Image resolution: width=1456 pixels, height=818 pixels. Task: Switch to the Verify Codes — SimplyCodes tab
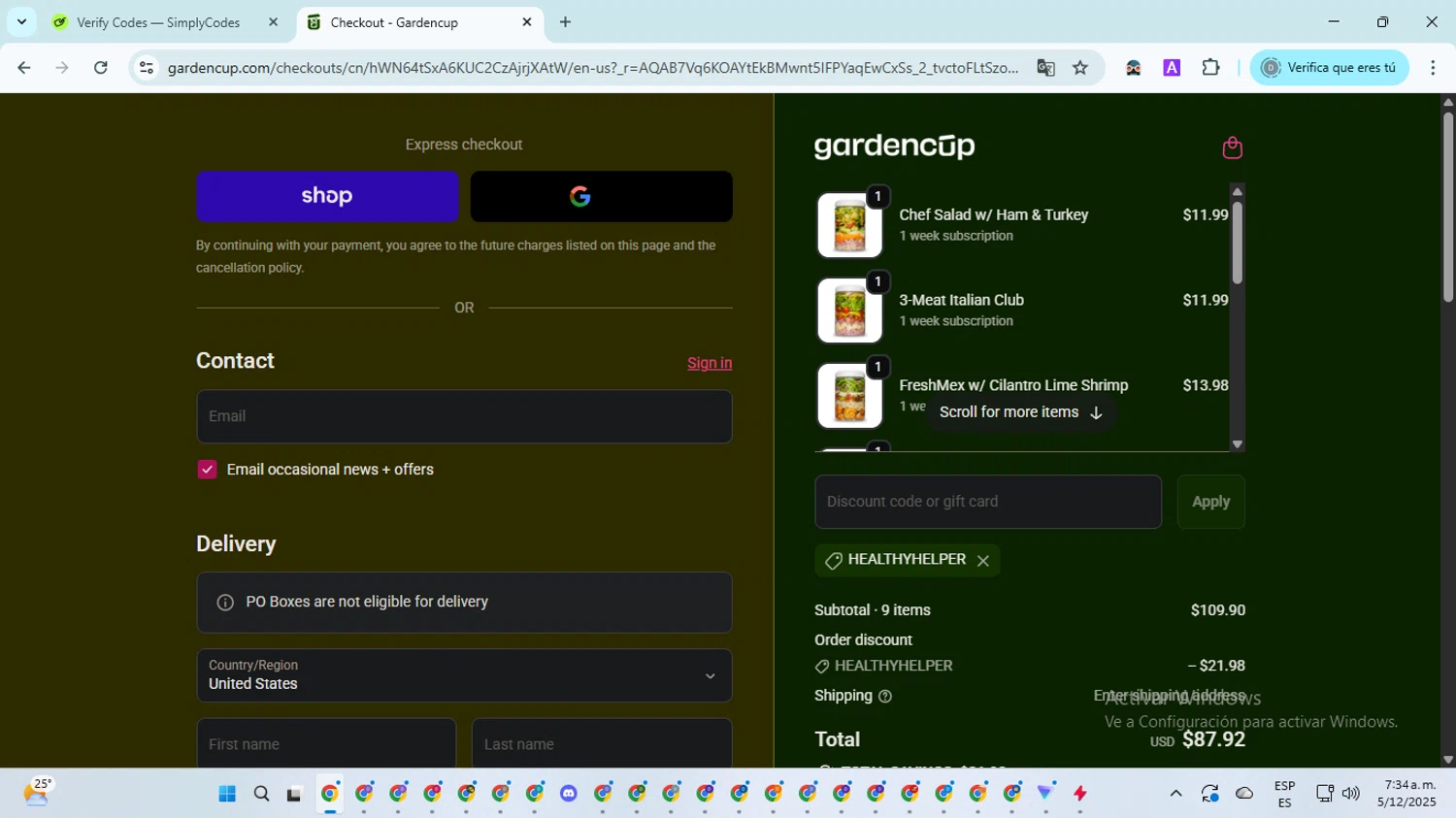(158, 22)
